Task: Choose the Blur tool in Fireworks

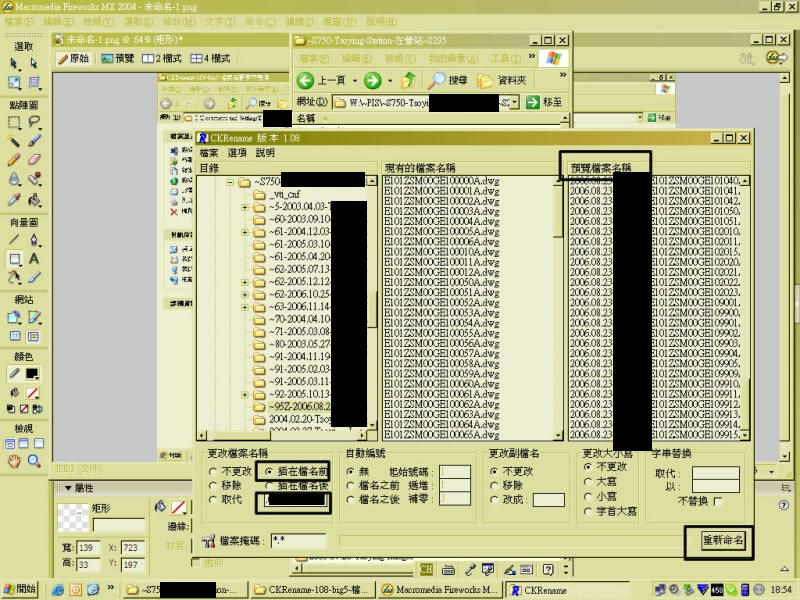Action: pyautogui.click(x=14, y=179)
